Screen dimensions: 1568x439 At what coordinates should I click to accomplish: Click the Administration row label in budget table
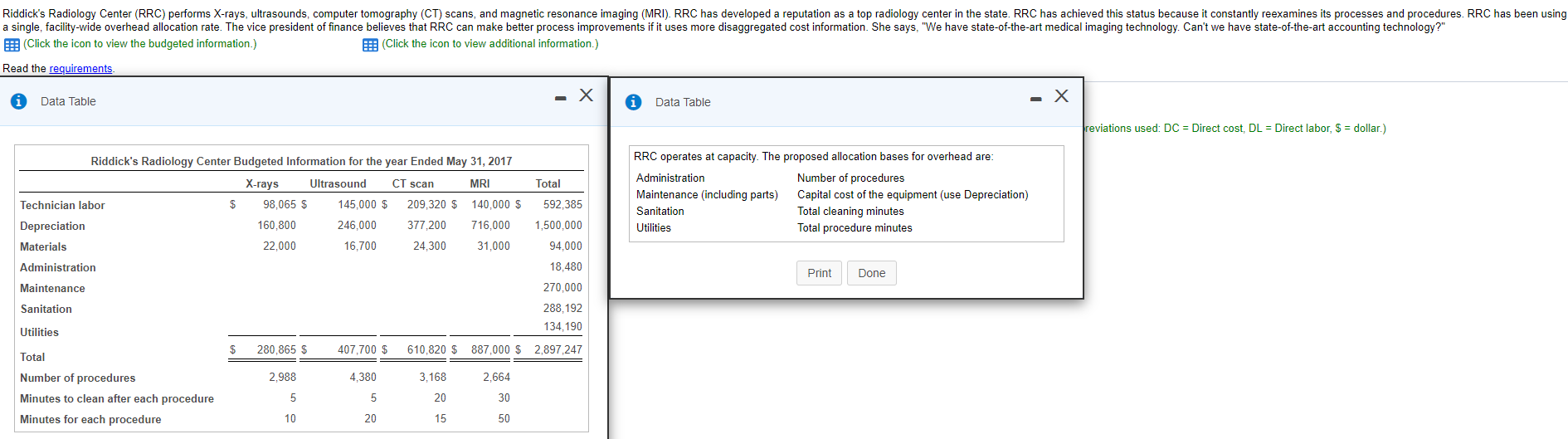point(58,267)
